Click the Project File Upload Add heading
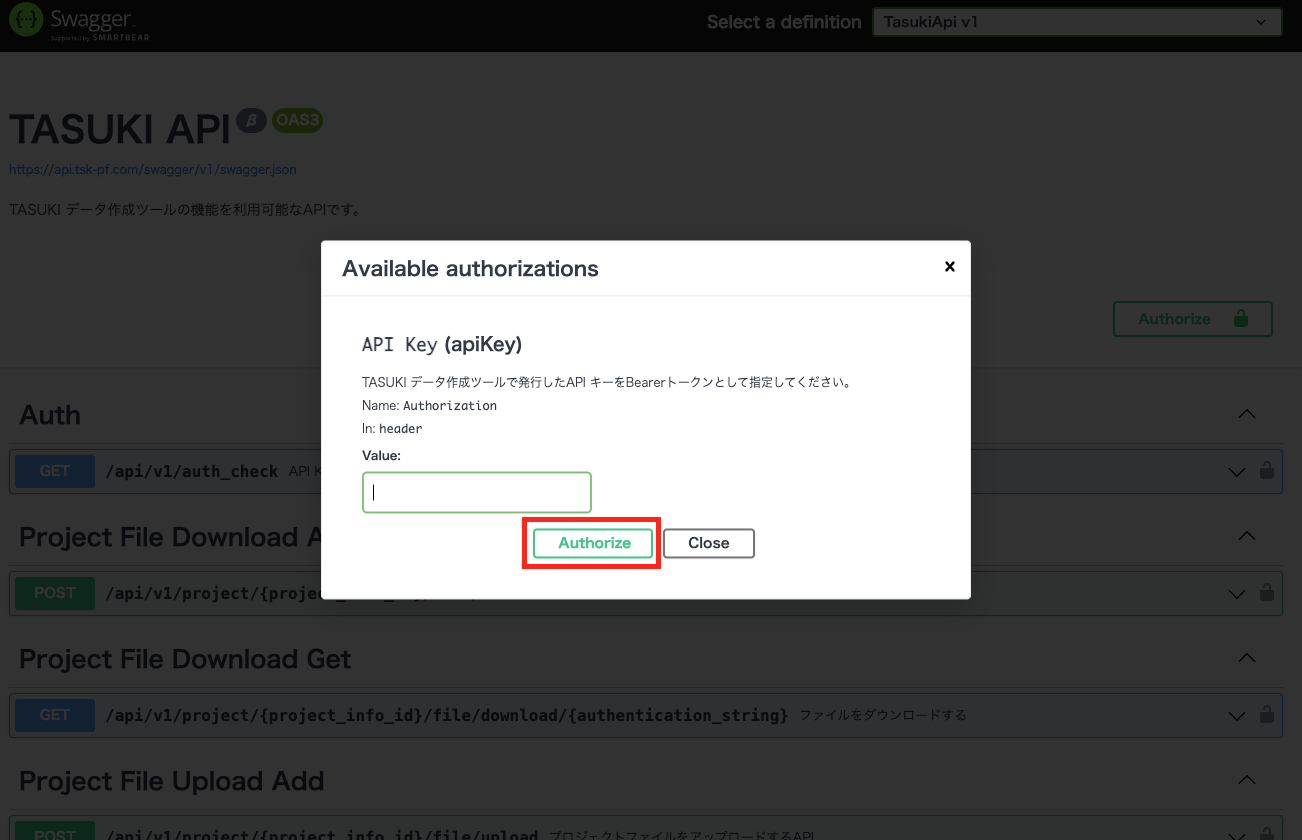1302x840 pixels. [x=172, y=781]
